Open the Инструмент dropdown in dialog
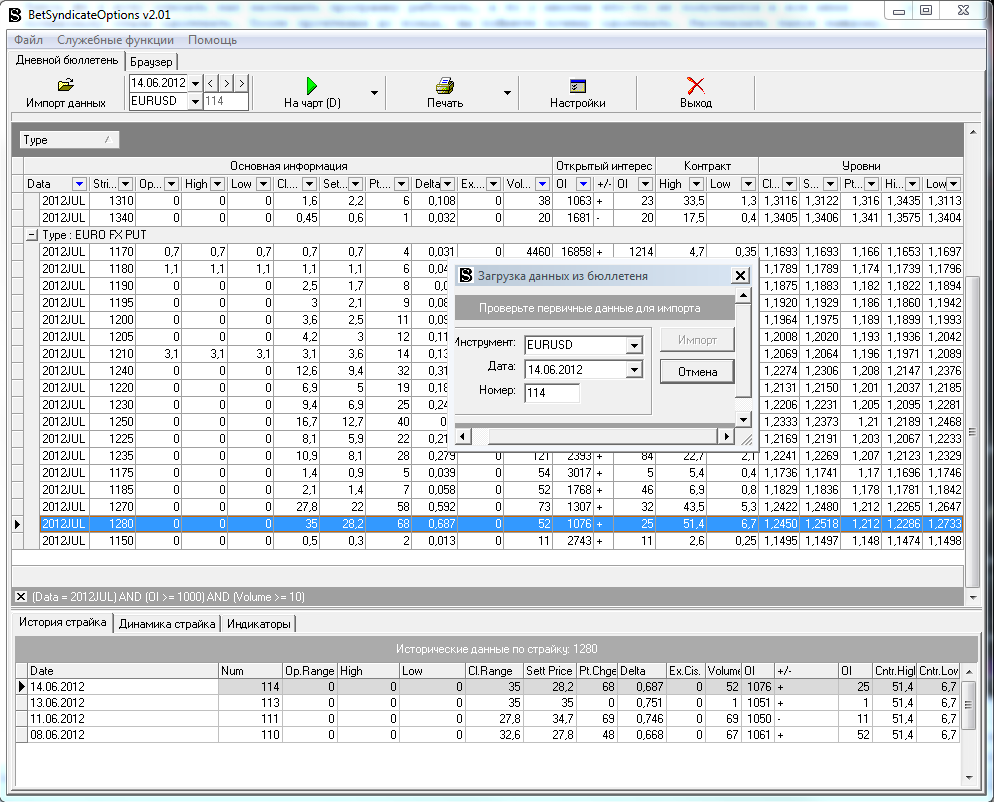The width and height of the screenshot is (994, 802). click(x=633, y=345)
